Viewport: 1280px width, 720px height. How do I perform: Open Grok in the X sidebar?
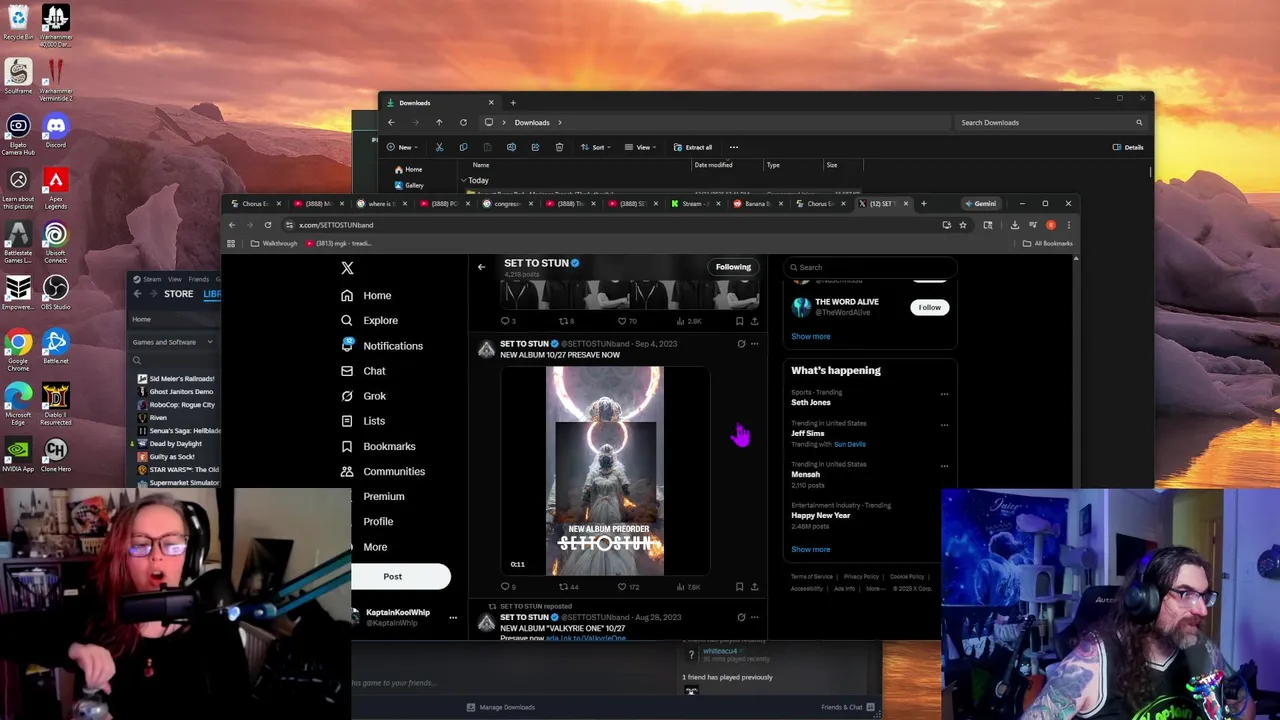(363, 396)
